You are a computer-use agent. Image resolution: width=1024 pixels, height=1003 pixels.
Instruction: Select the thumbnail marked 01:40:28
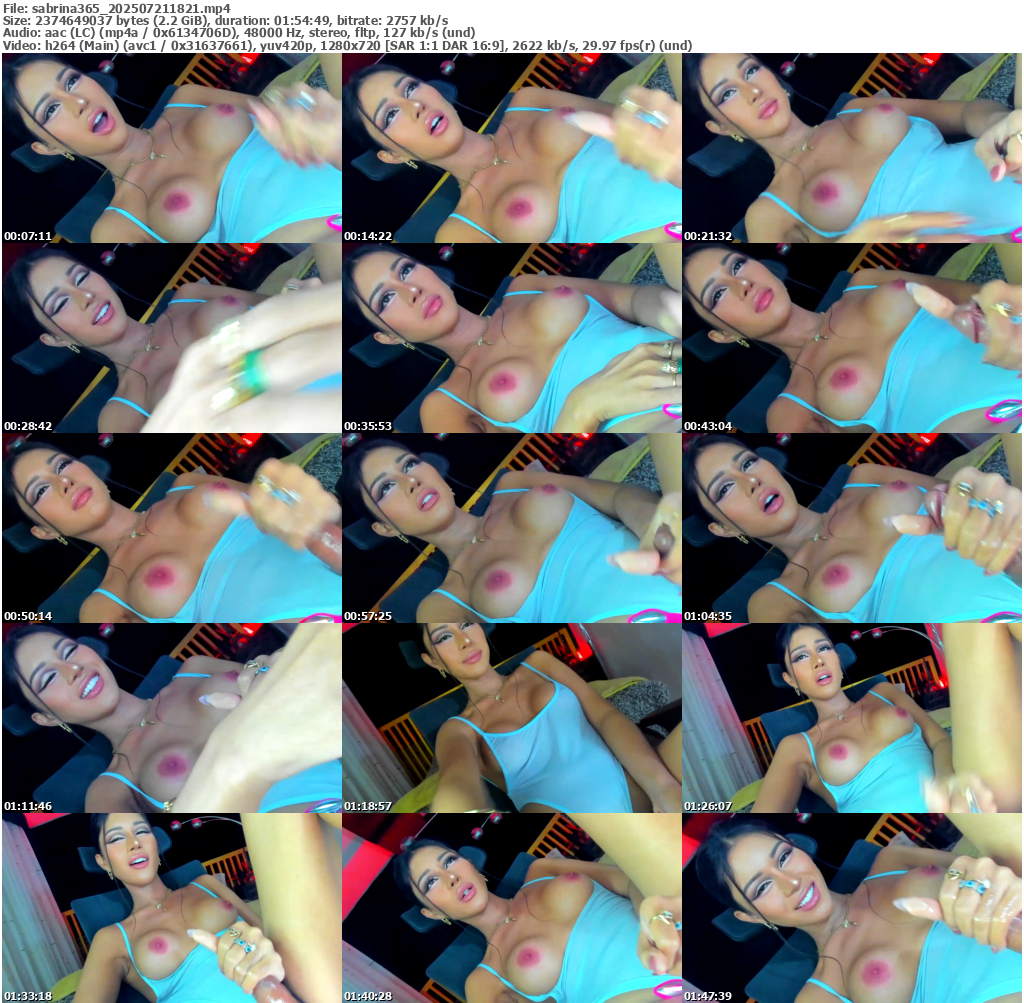[511, 908]
